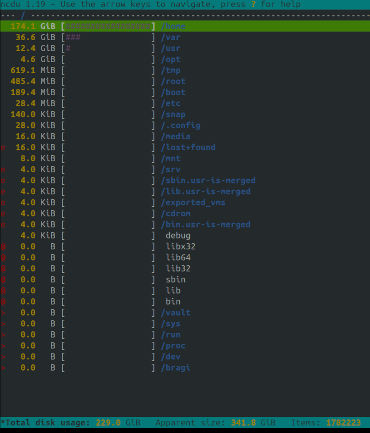Click the sbin symlink entry
370x433 pixels.
pyautogui.click(x=175, y=279)
